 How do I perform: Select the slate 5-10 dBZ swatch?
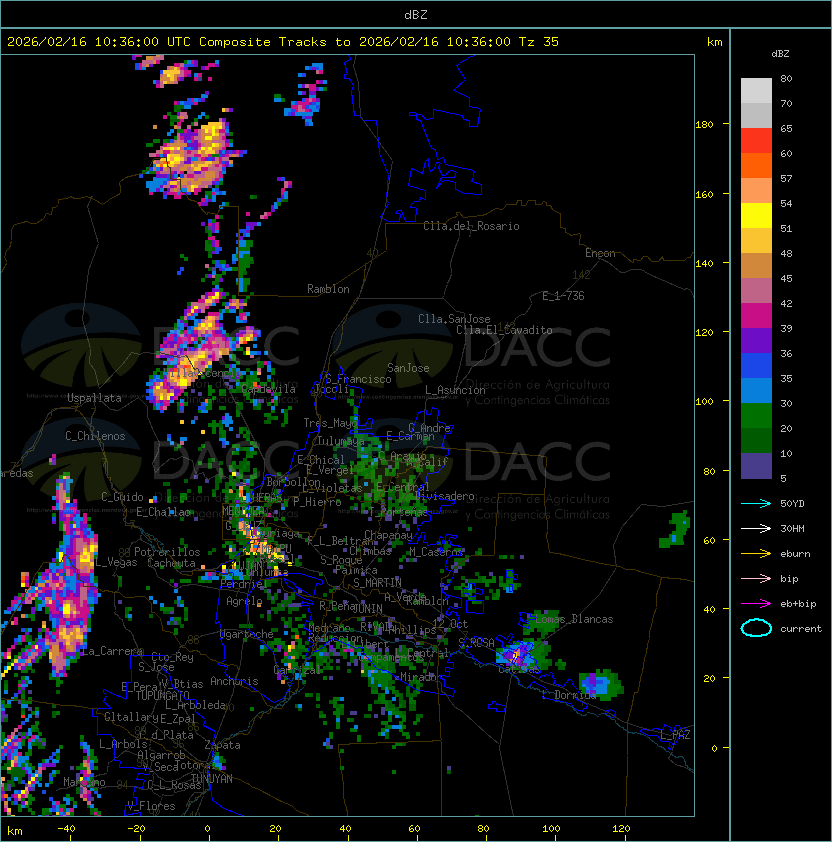[756, 466]
